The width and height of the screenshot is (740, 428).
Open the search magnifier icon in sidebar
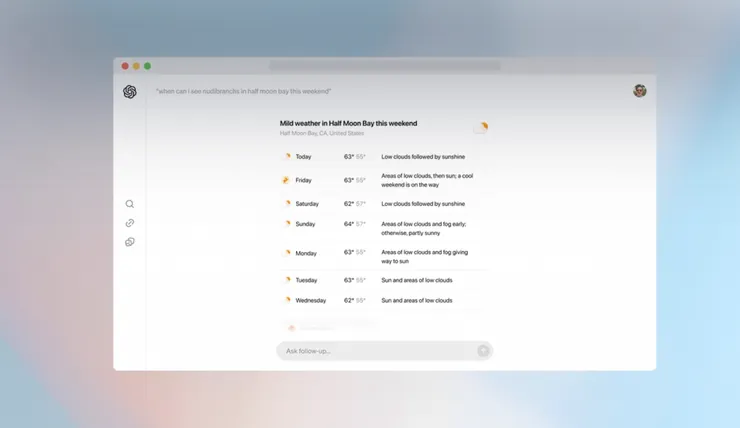pyautogui.click(x=130, y=204)
